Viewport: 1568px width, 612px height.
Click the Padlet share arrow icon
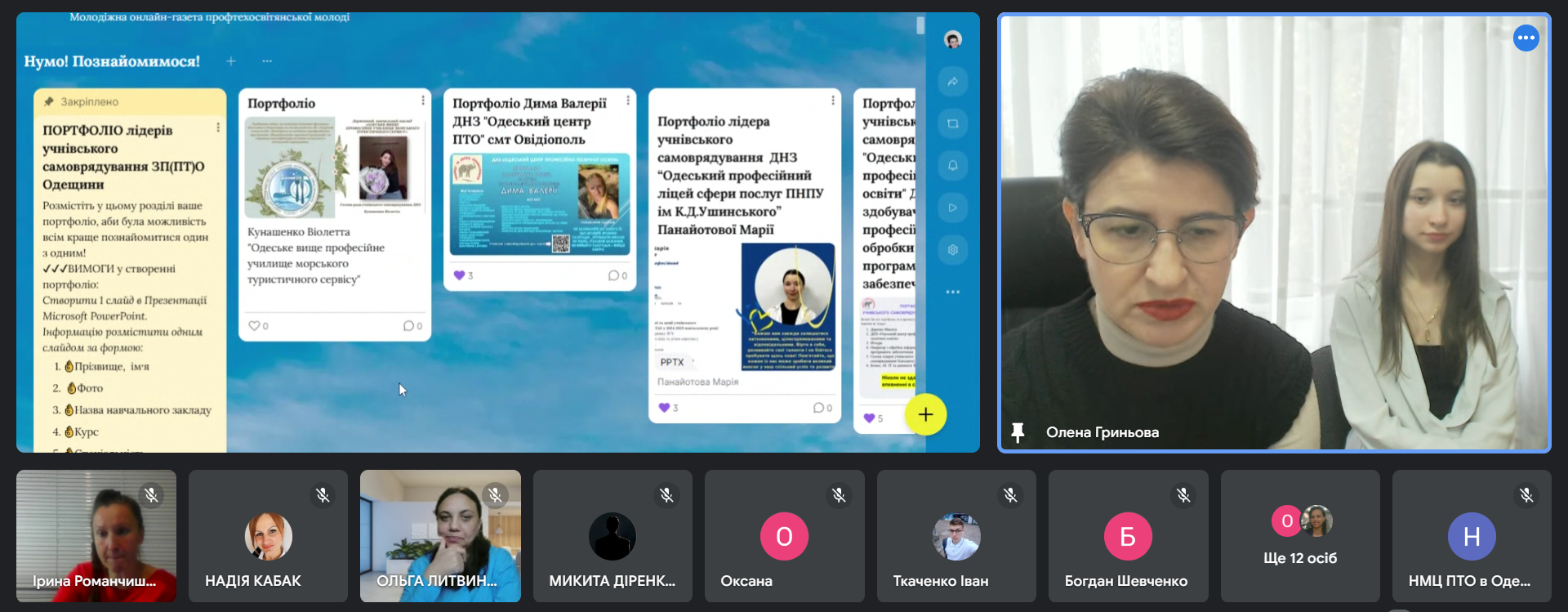[952, 82]
